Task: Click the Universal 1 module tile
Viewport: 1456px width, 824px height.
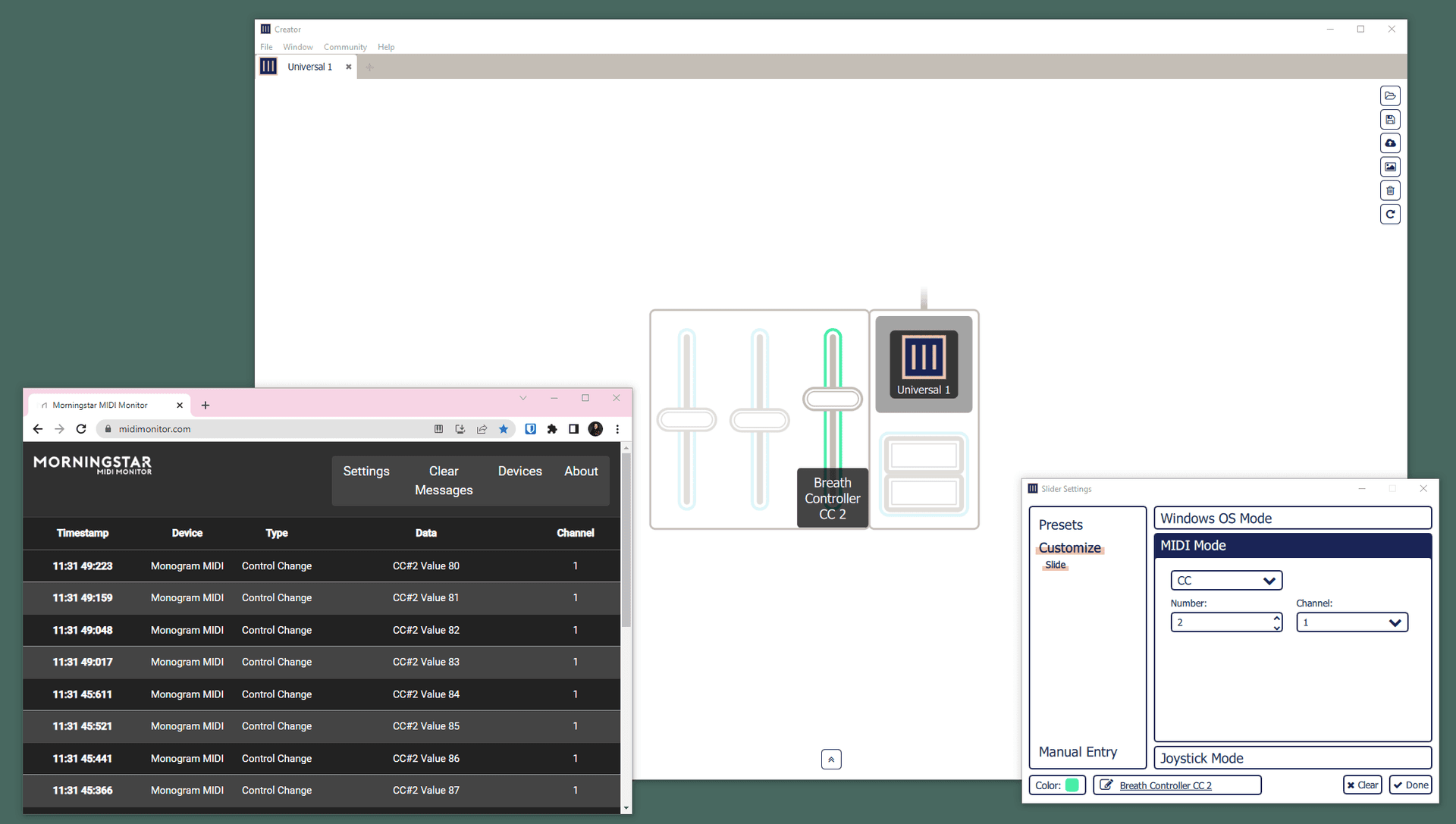Action: click(923, 365)
